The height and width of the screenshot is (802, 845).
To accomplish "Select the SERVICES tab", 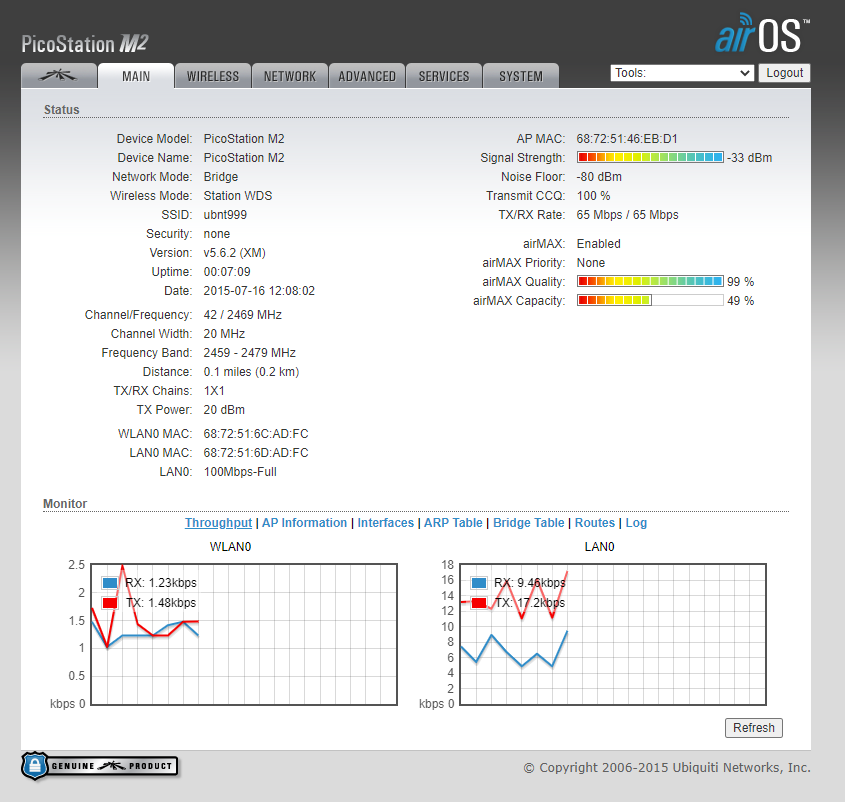I will tap(444, 76).
